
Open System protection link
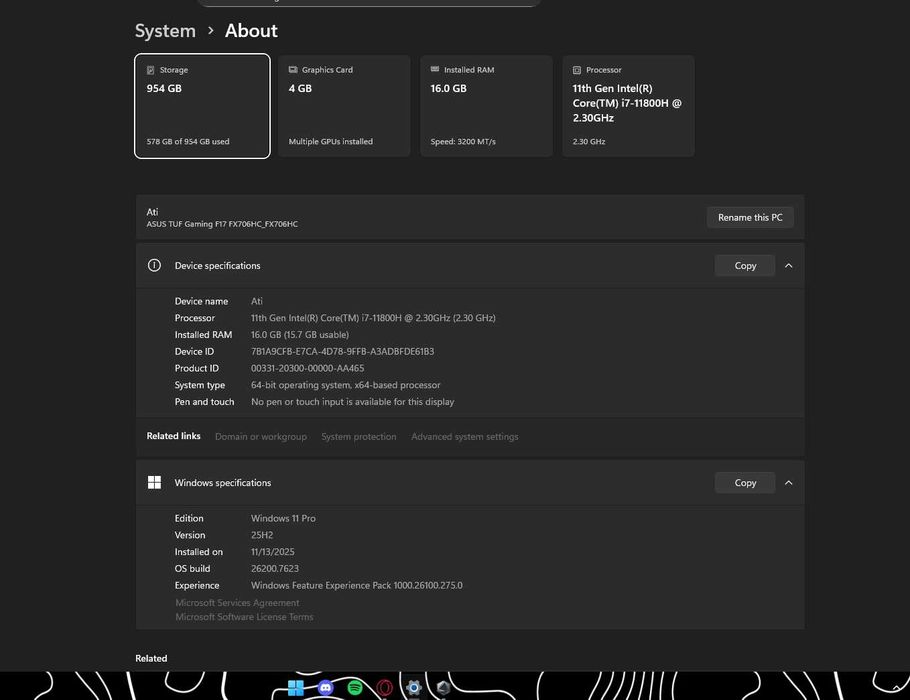coord(359,436)
